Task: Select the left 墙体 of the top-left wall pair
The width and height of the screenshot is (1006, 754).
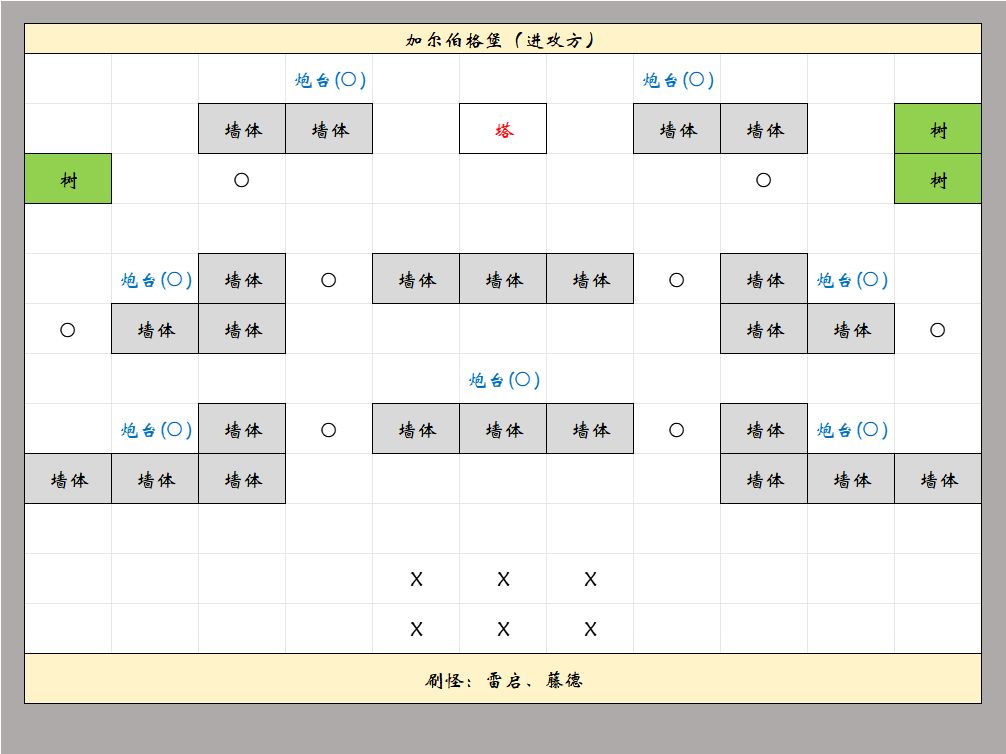Action: click(242, 129)
